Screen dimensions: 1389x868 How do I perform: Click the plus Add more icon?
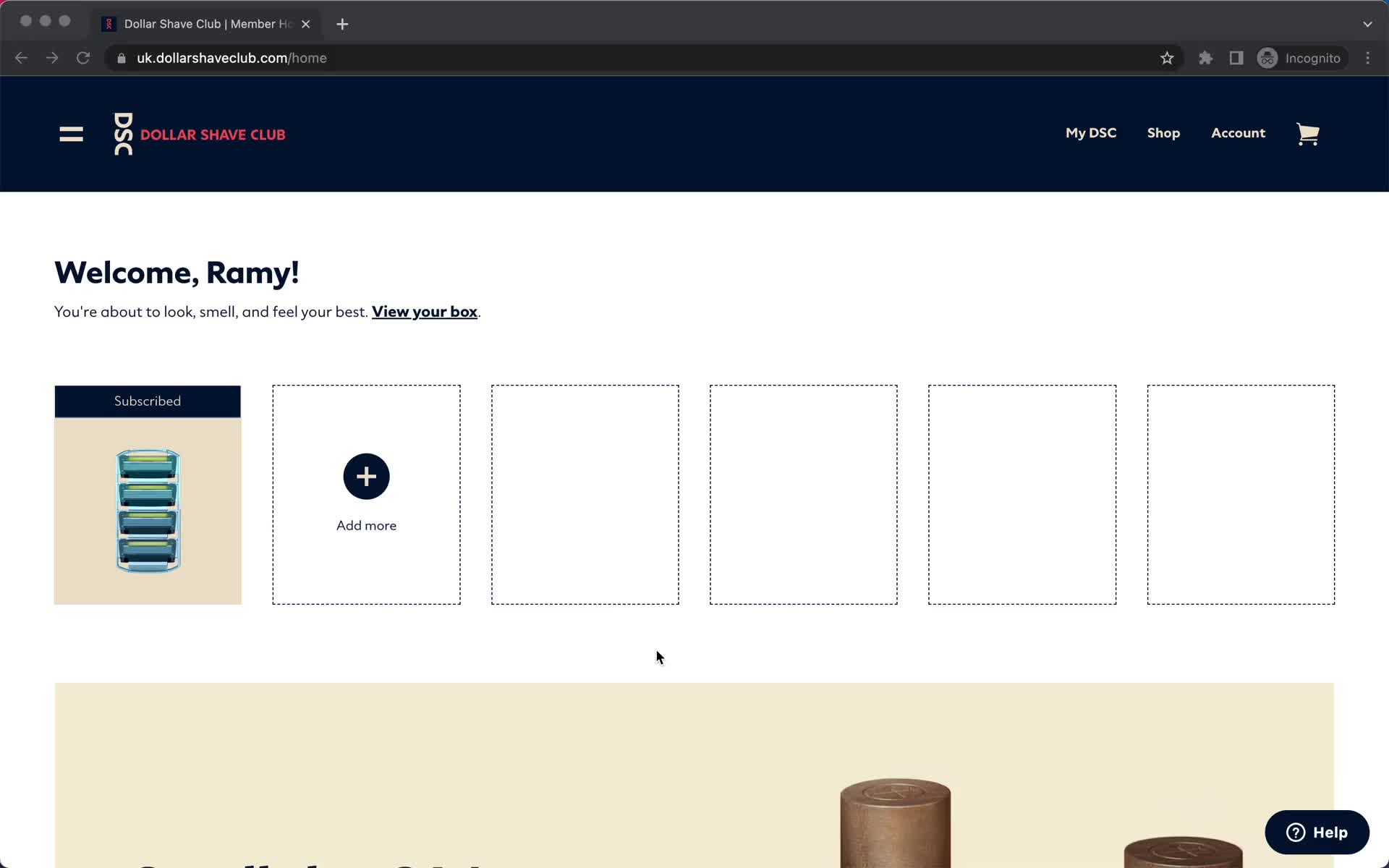tap(366, 476)
